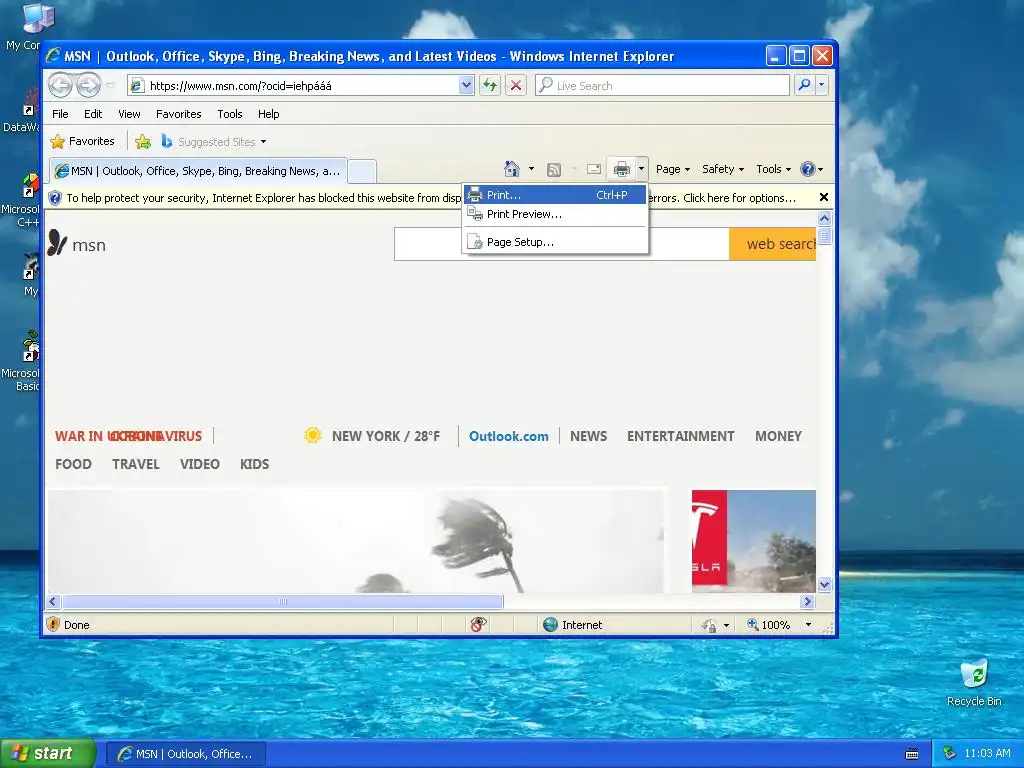1024x768 pixels.
Task: Click the magnifier Search button
Action: click(x=805, y=85)
